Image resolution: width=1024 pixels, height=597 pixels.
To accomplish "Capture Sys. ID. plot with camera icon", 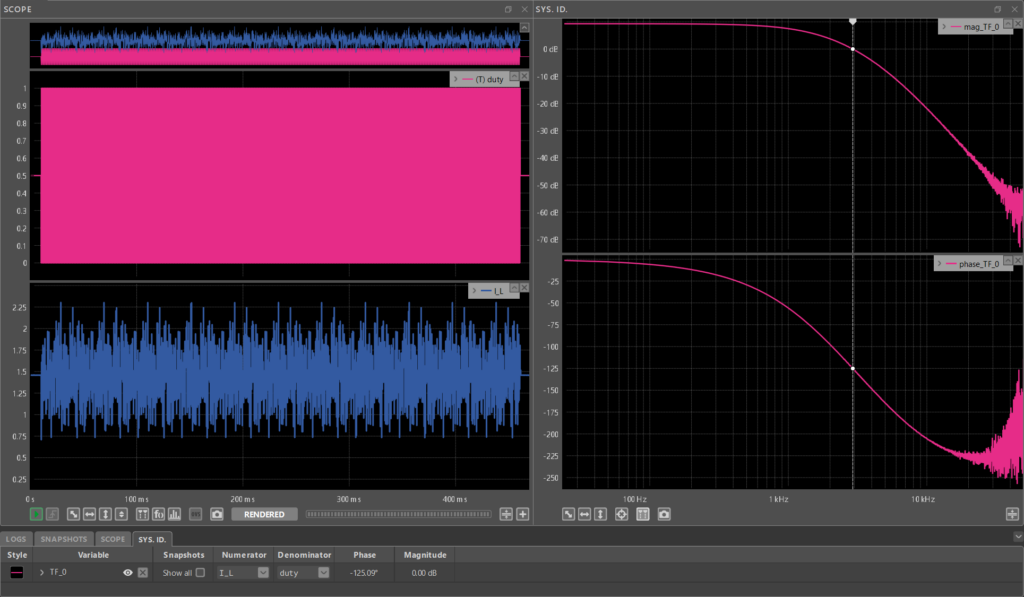I will [x=664, y=515].
